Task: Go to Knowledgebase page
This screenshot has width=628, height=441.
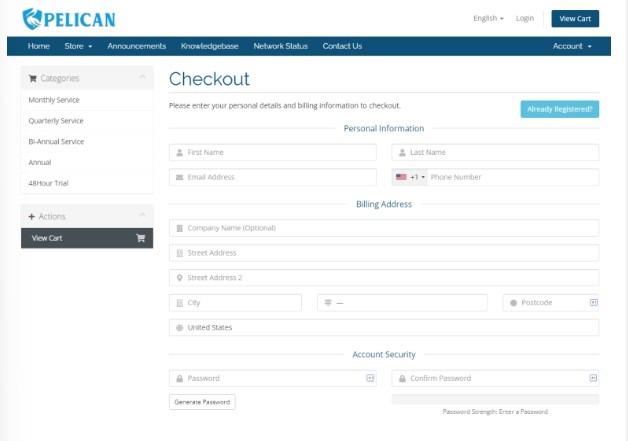Action: click(210, 46)
